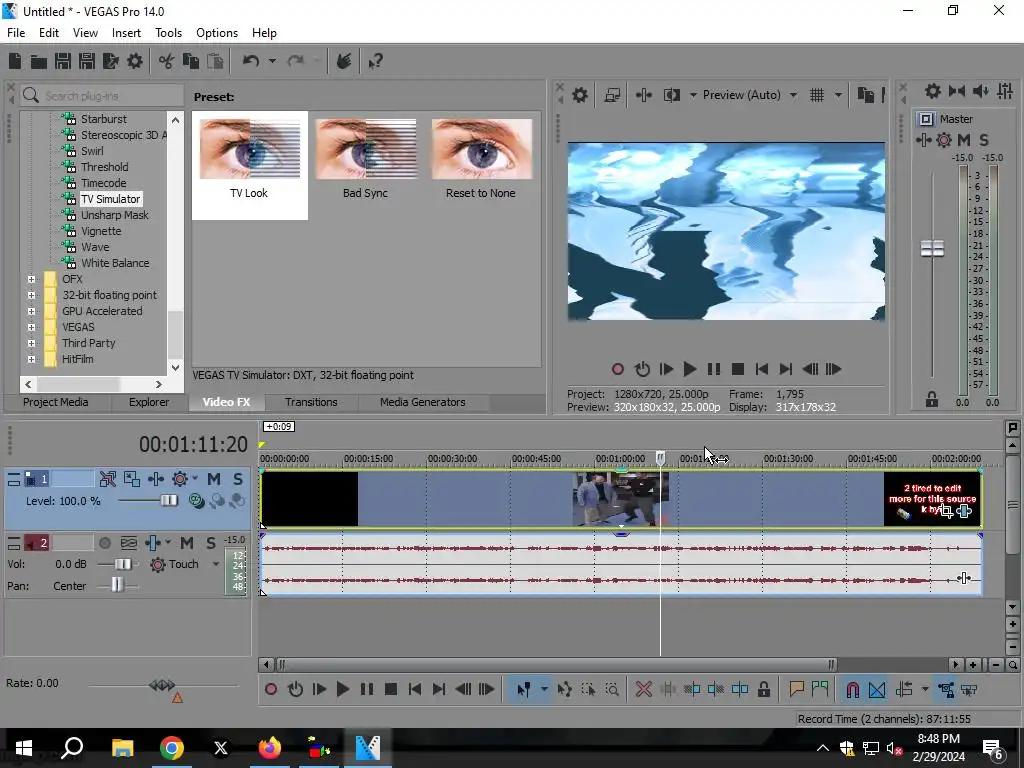Play timeline from bottom transport bar
The image size is (1024, 768).
point(343,689)
